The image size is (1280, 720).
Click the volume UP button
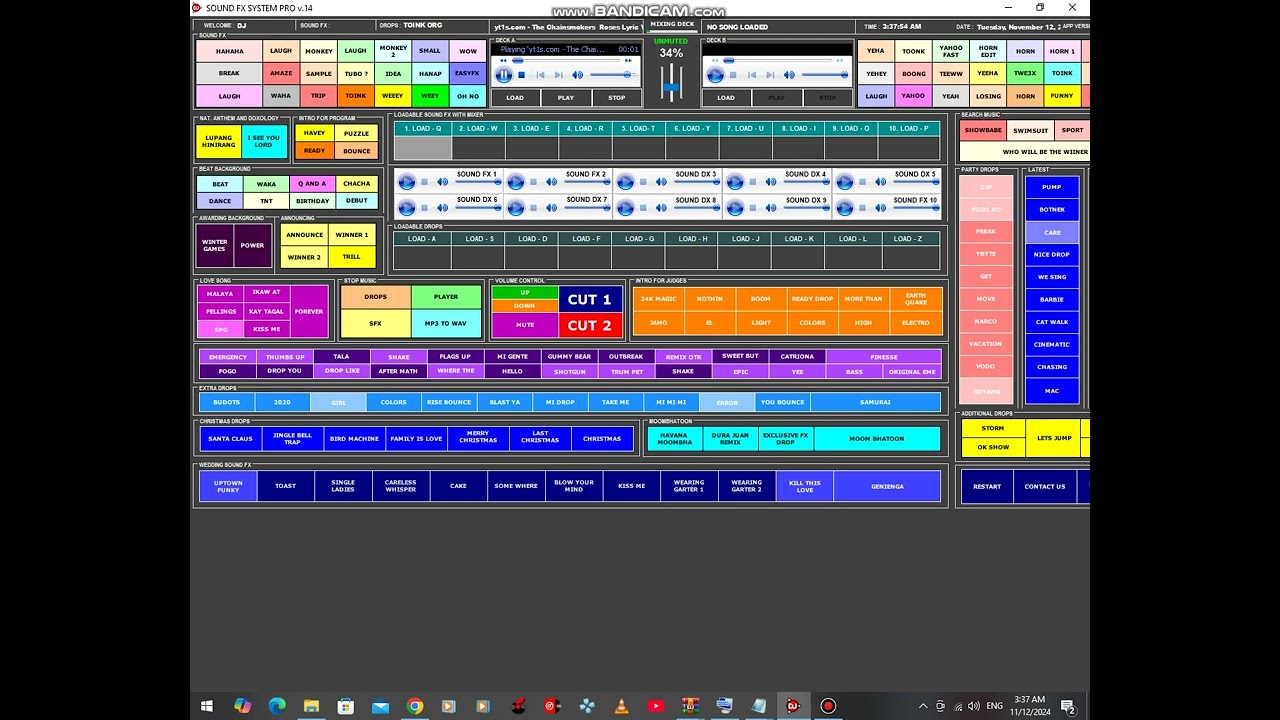525,293
